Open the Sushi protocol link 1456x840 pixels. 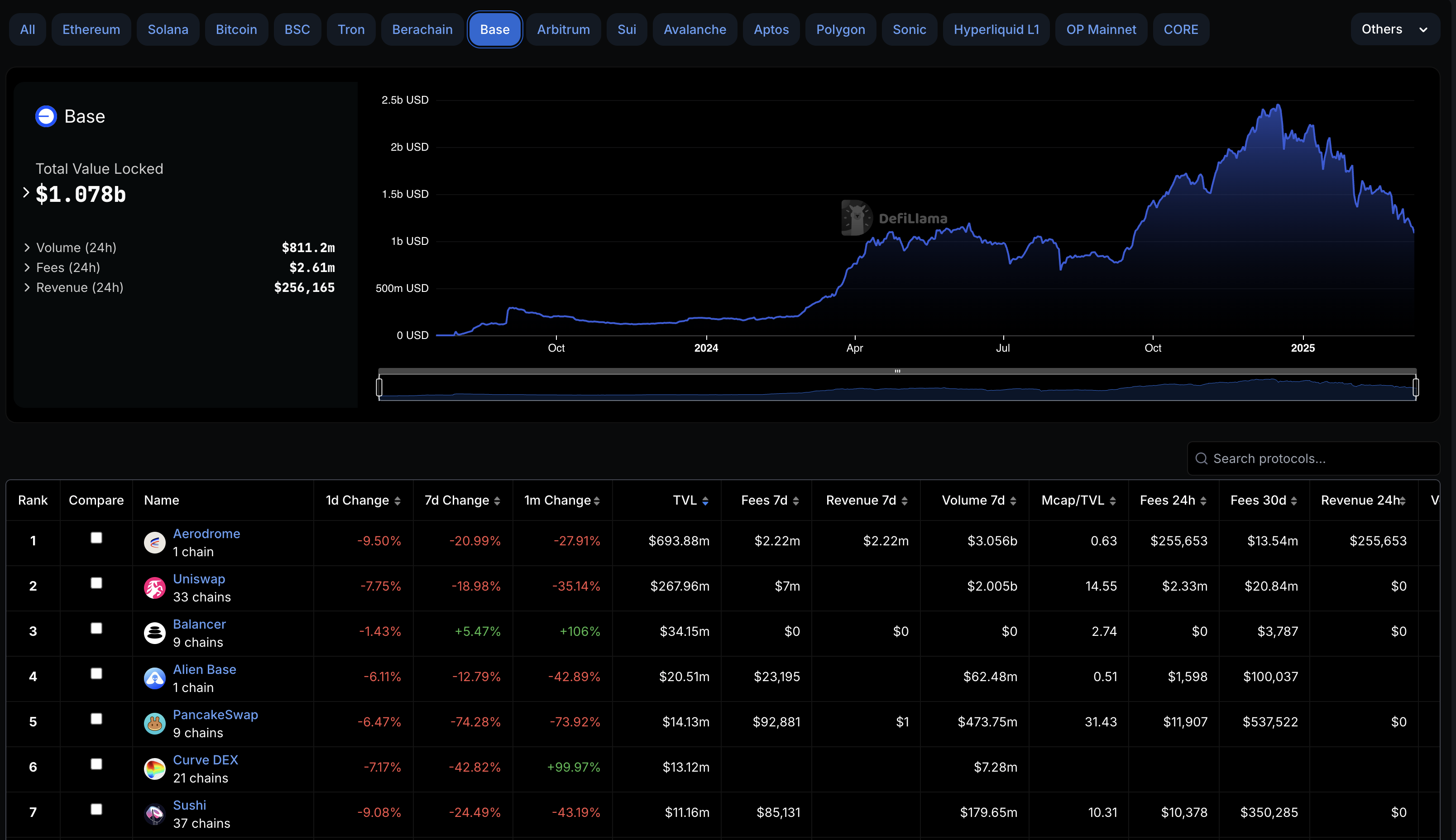pos(189,806)
